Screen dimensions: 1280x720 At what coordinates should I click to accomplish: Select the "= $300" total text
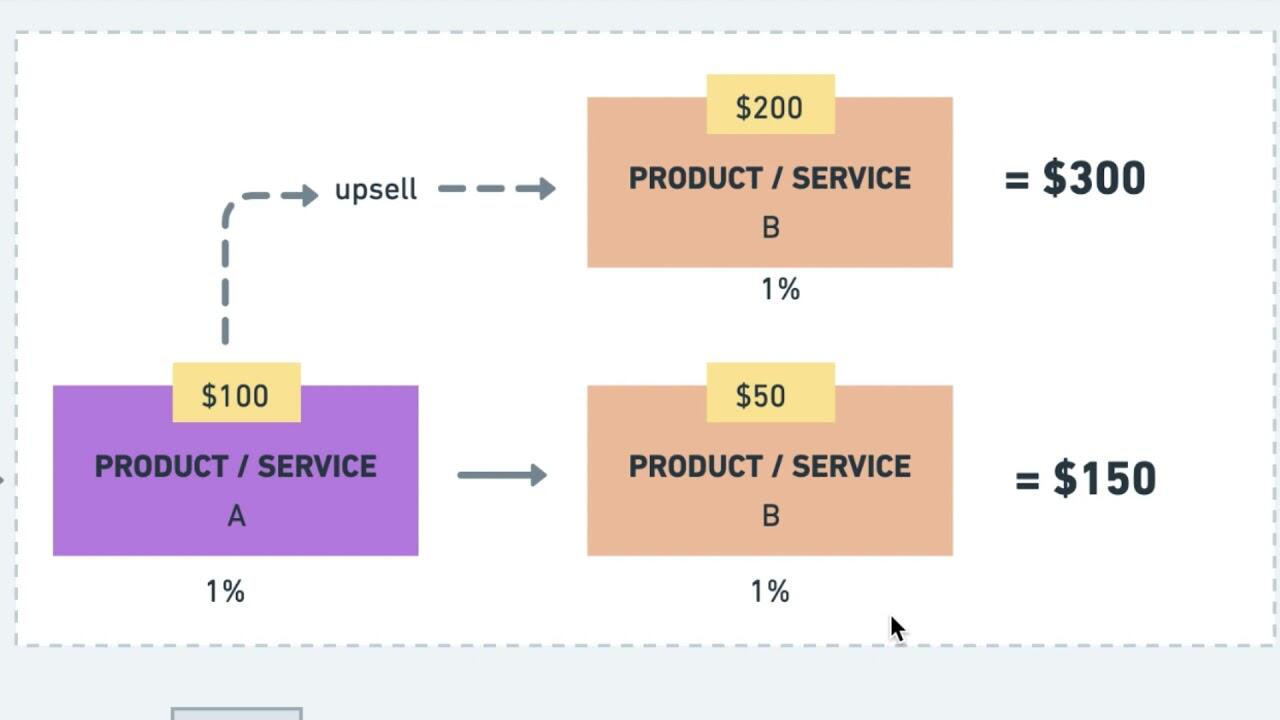[x=1075, y=178]
